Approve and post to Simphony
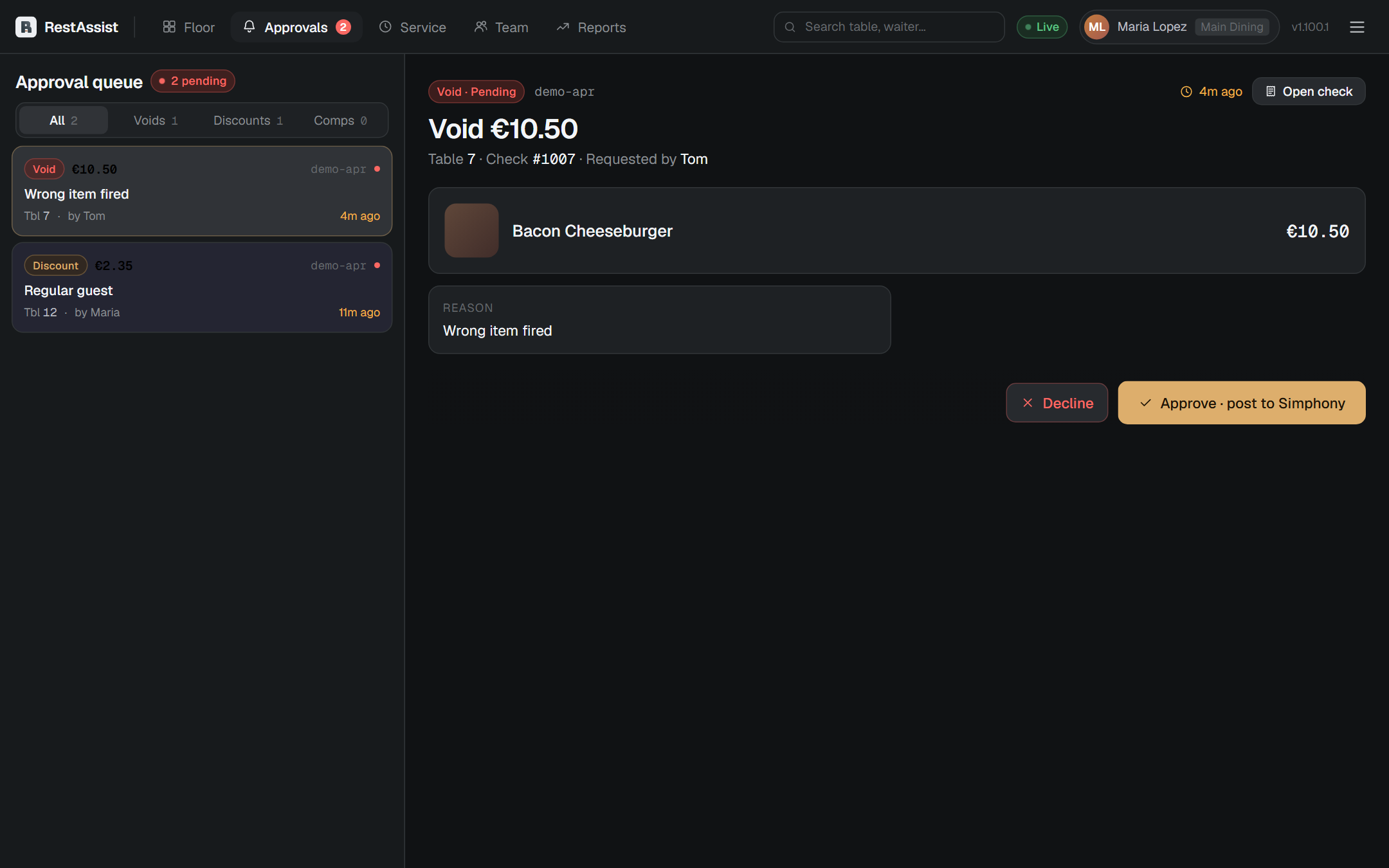1389x868 pixels. coord(1242,403)
